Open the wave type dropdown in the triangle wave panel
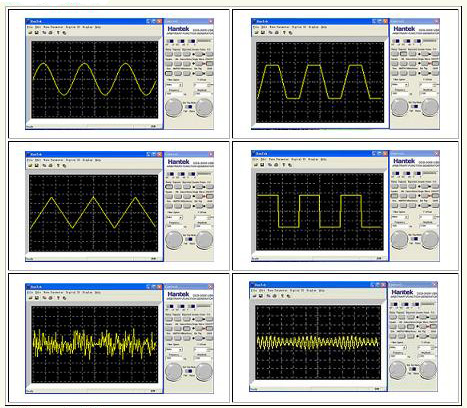Image resolution: width=467 pixels, height=408 pixels. coord(174,217)
